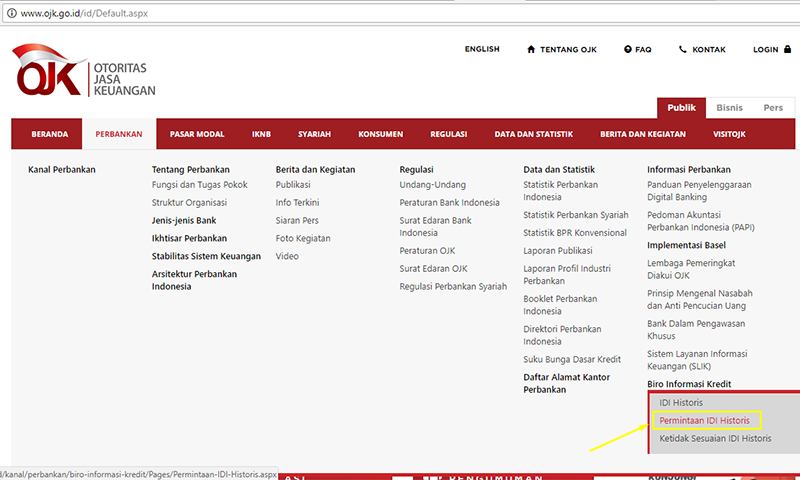Open the Pers tab
This screenshot has width=800, height=480.
click(x=773, y=107)
